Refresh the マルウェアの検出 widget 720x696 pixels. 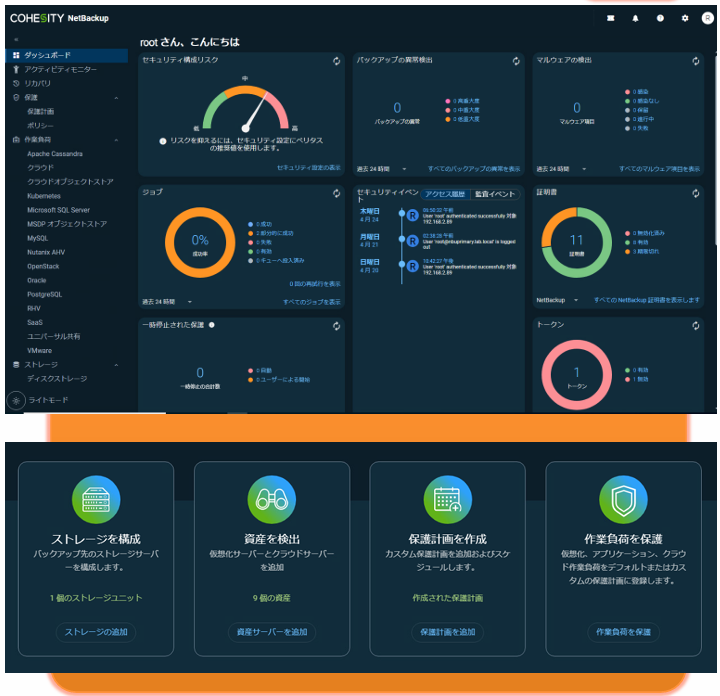pyautogui.click(x=695, y=61)
